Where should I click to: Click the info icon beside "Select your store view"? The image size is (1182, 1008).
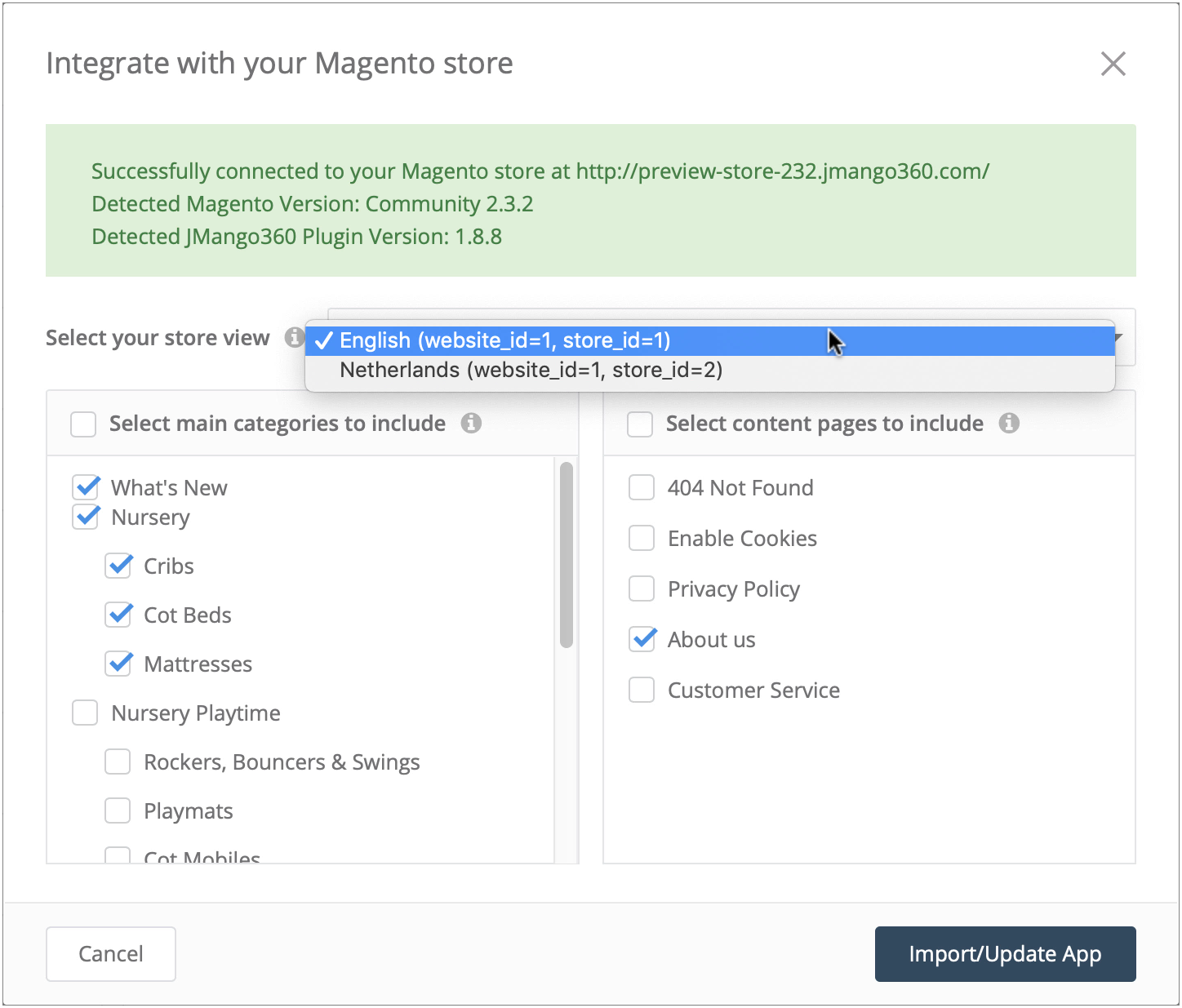294,337
